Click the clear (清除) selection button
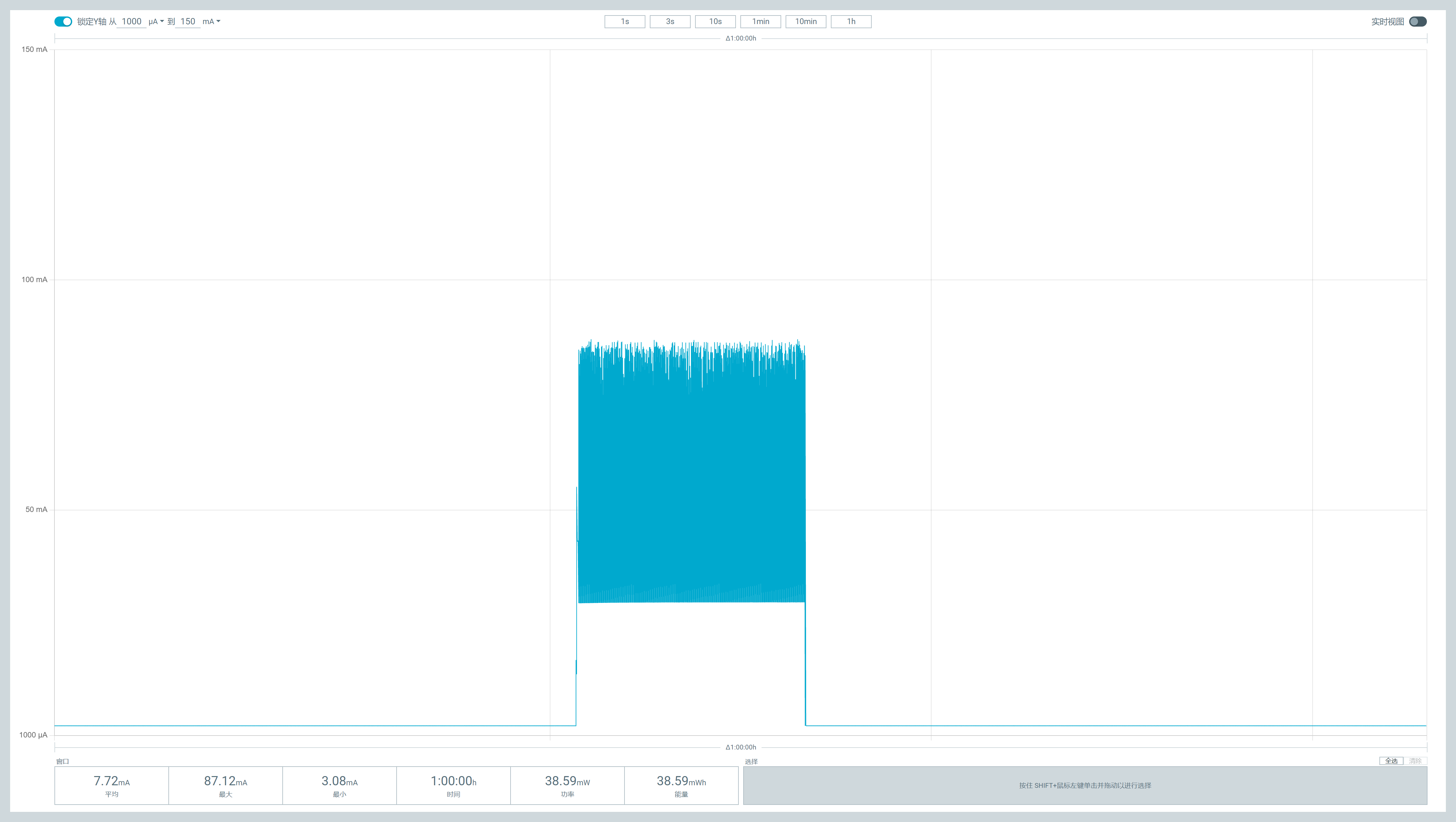The height and width of the screenshot is (822, 1456). (x=1415, y=761)
